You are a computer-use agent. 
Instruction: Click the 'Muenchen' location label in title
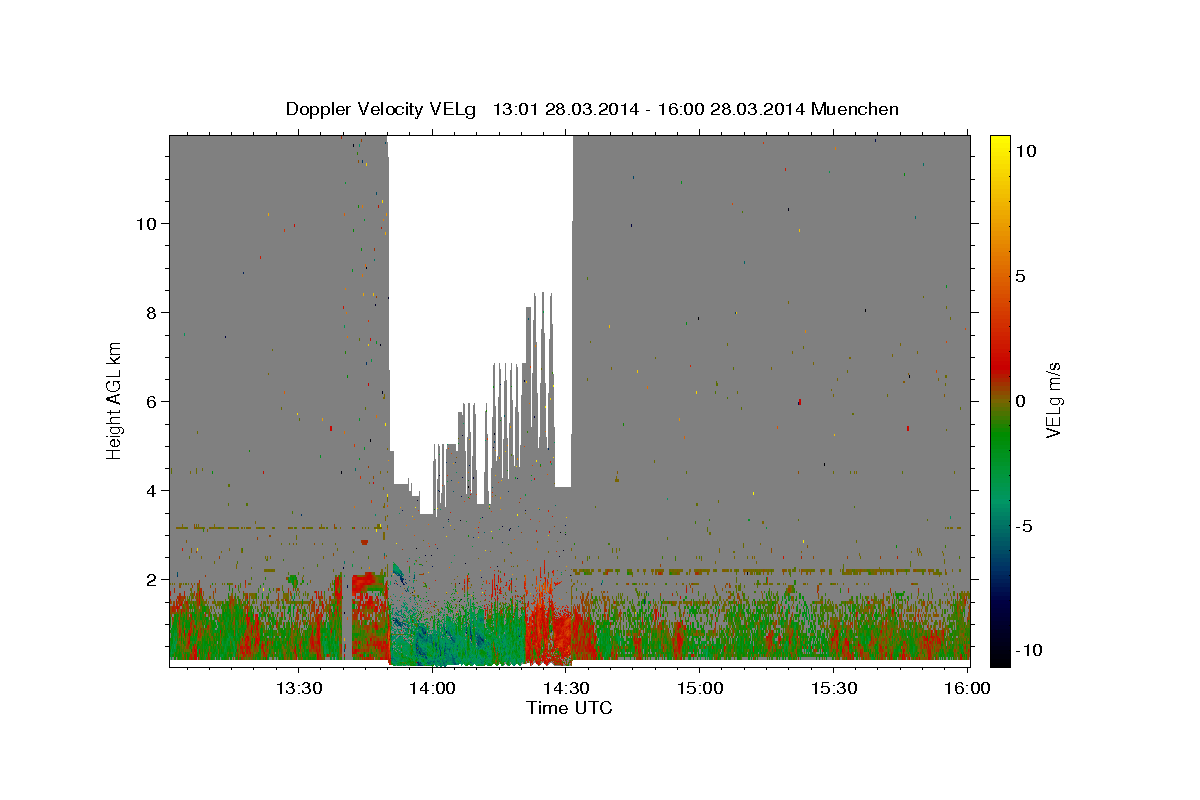pos(855,109)
